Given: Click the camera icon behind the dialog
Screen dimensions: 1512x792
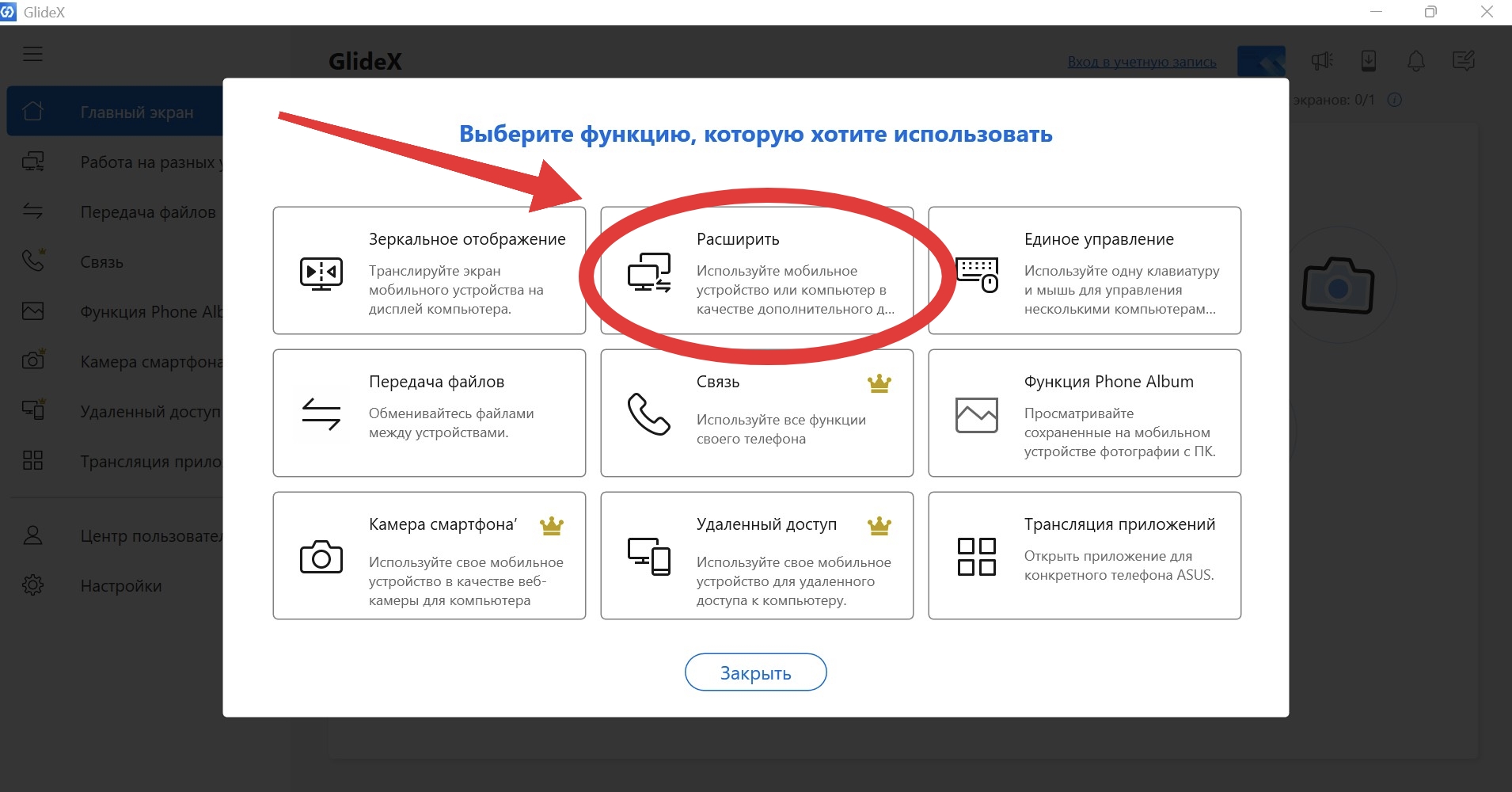Looking at the screenshot, I should tap(1338, 286).
